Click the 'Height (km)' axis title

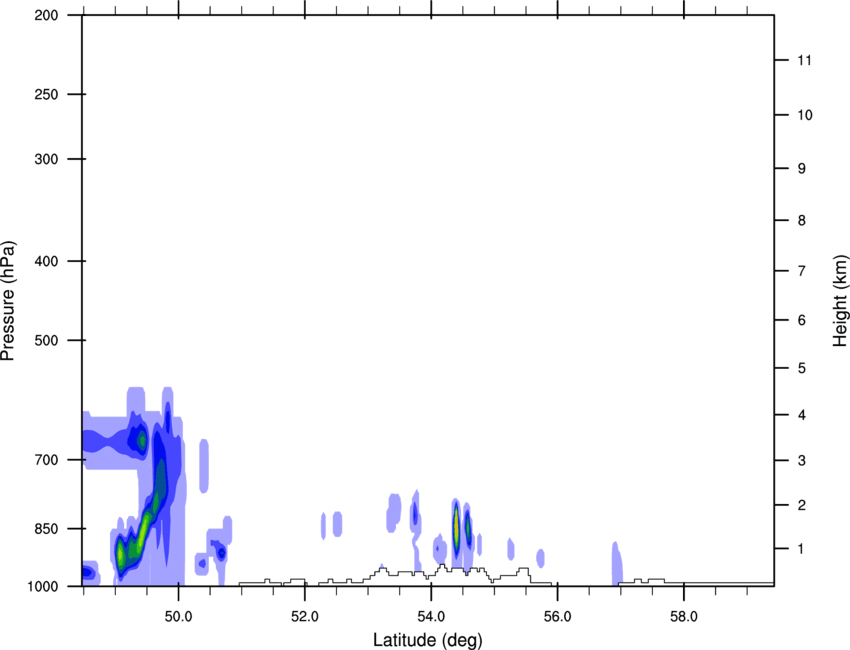[840, 301]
